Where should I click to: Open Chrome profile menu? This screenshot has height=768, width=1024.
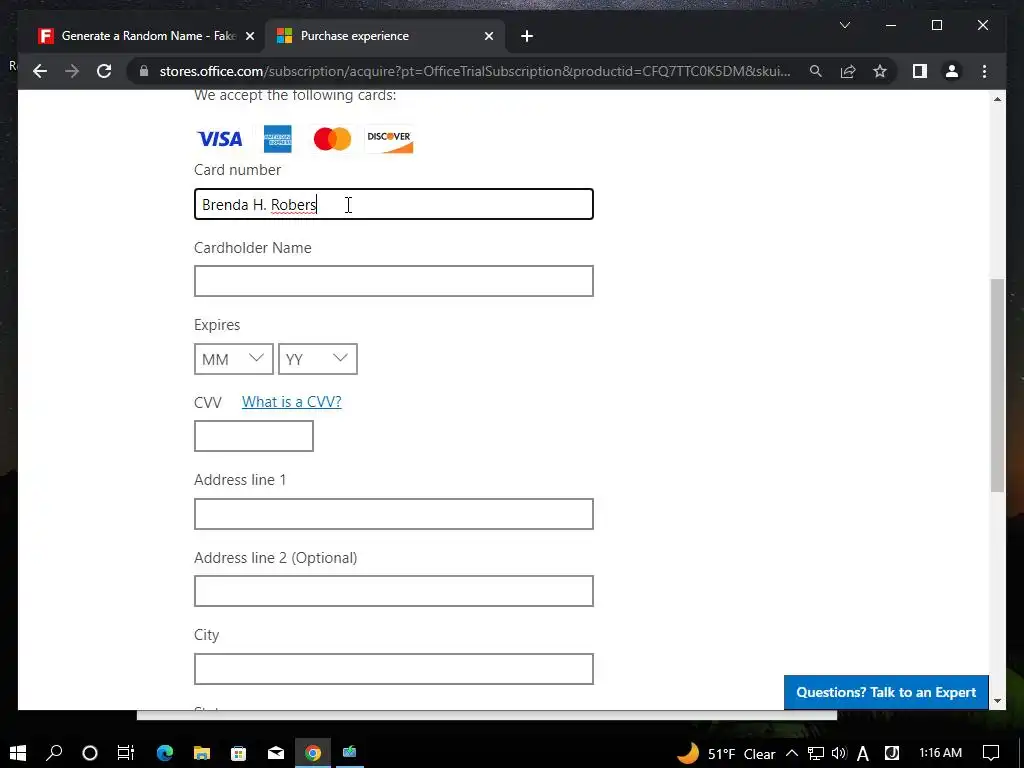952,71
